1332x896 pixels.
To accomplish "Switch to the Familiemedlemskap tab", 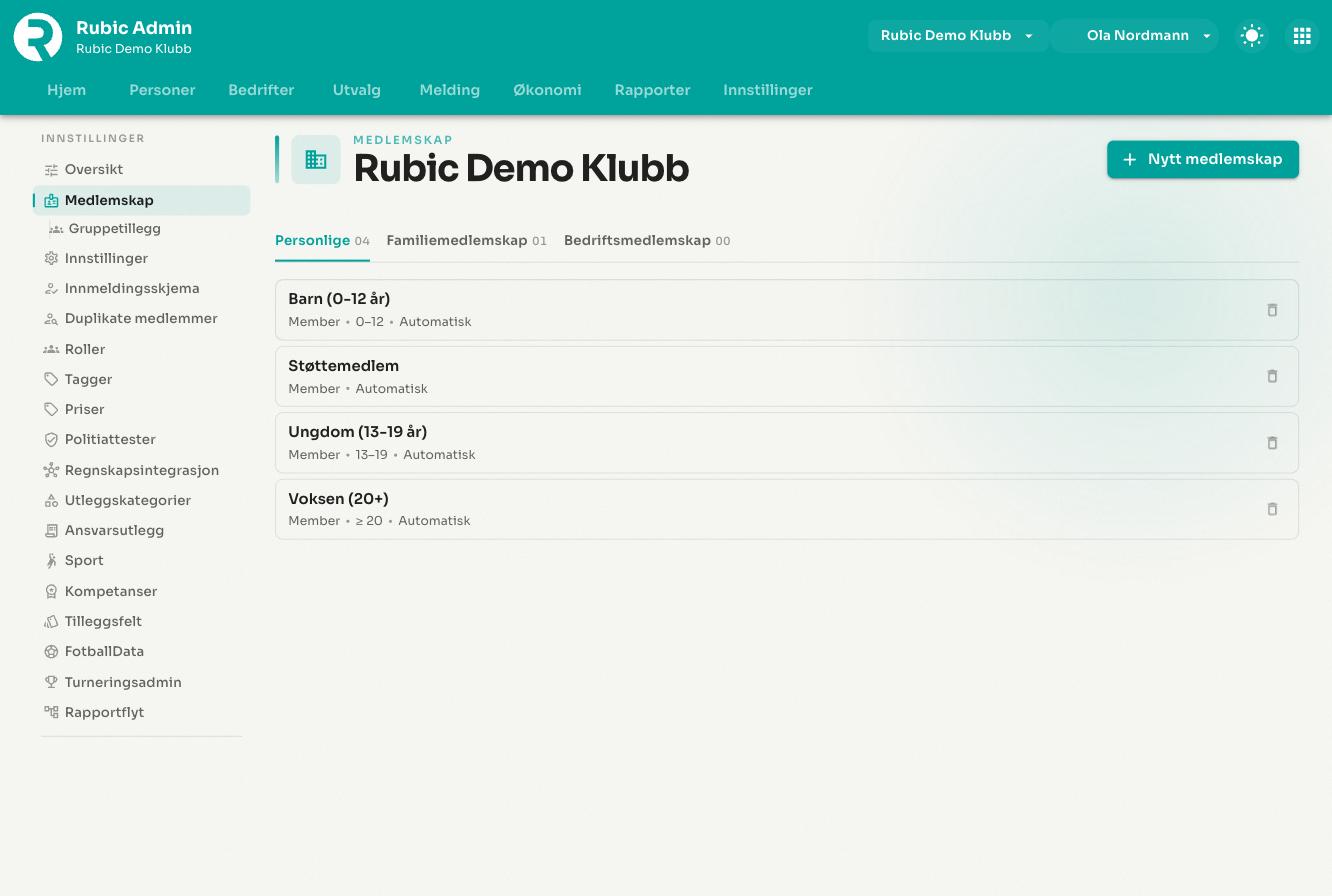I will click(466, 241).
